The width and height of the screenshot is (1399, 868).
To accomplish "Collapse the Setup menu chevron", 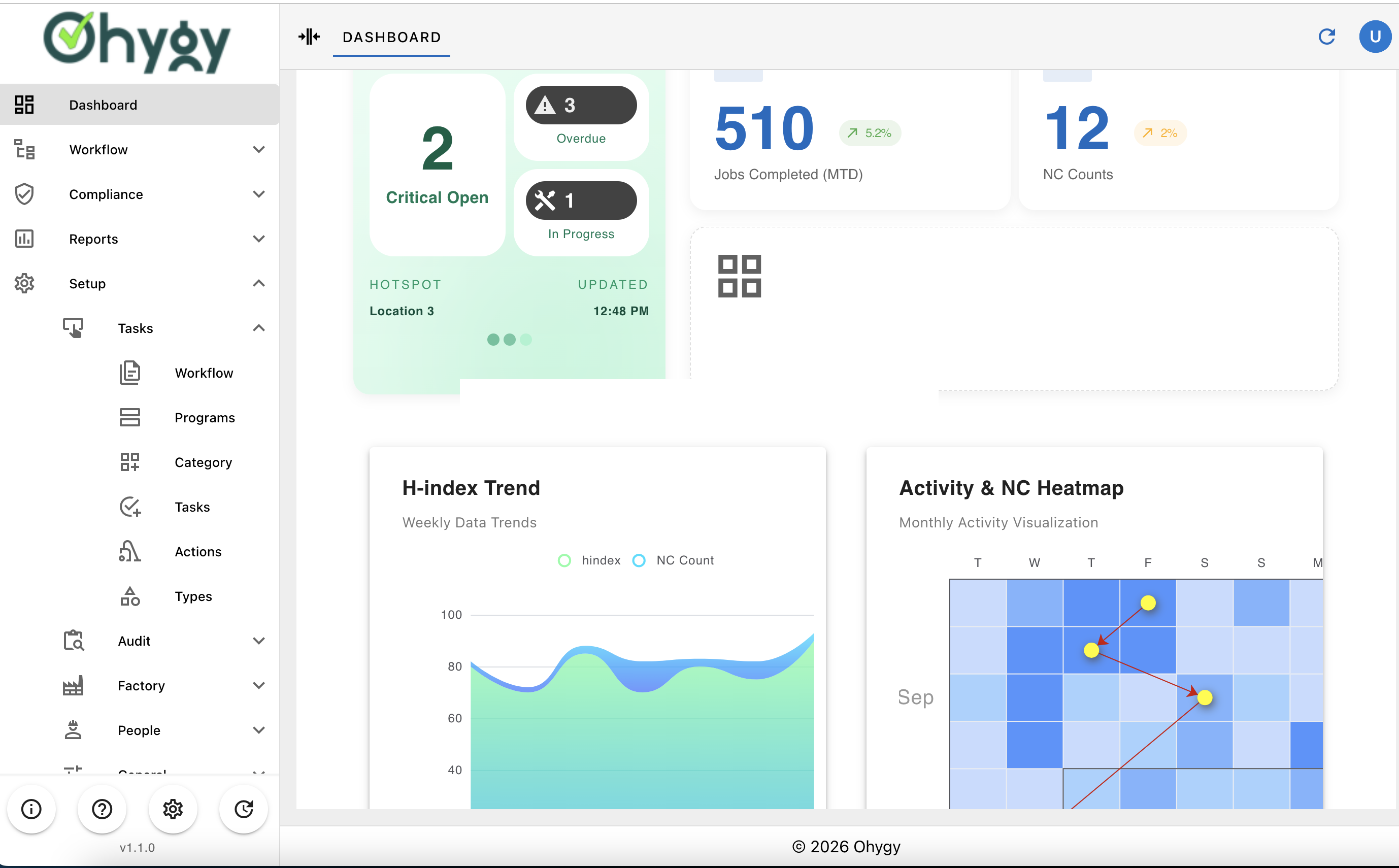I will 259,284.
